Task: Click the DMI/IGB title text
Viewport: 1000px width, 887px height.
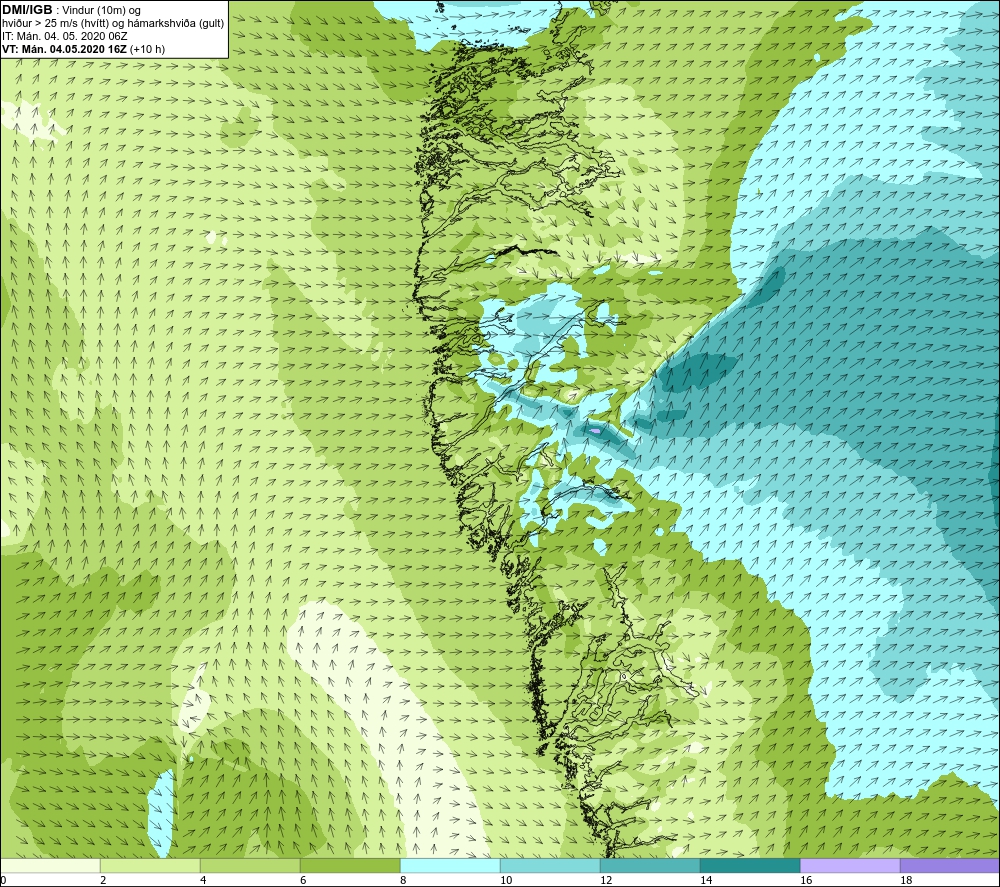Action: (27, 10)
